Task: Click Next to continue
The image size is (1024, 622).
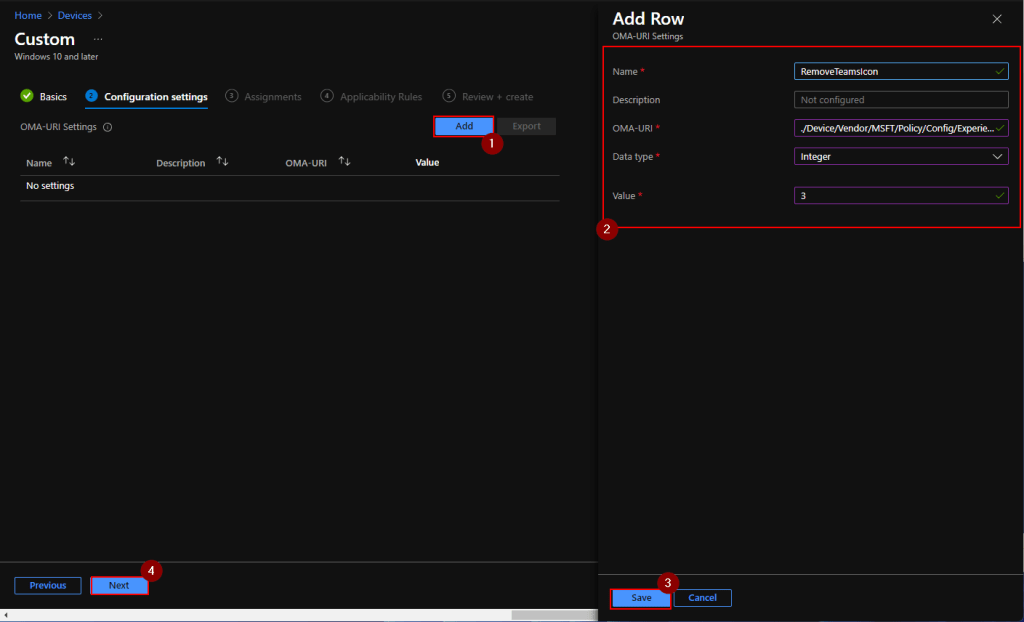Action: pyautogui.click(x=119, y=585)
